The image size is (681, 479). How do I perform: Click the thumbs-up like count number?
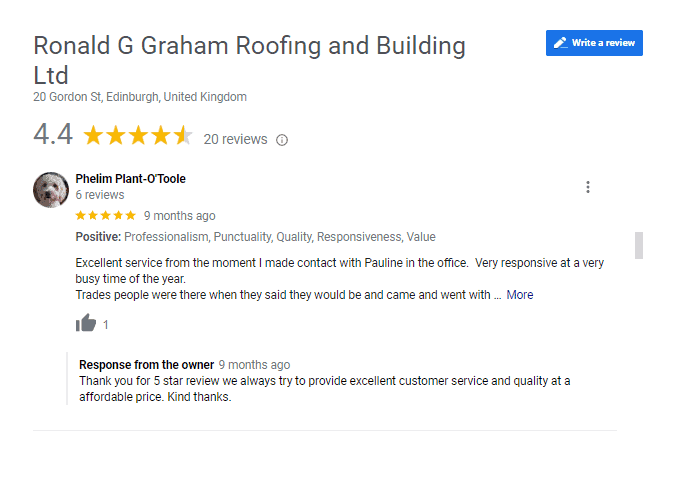[106, 325]
